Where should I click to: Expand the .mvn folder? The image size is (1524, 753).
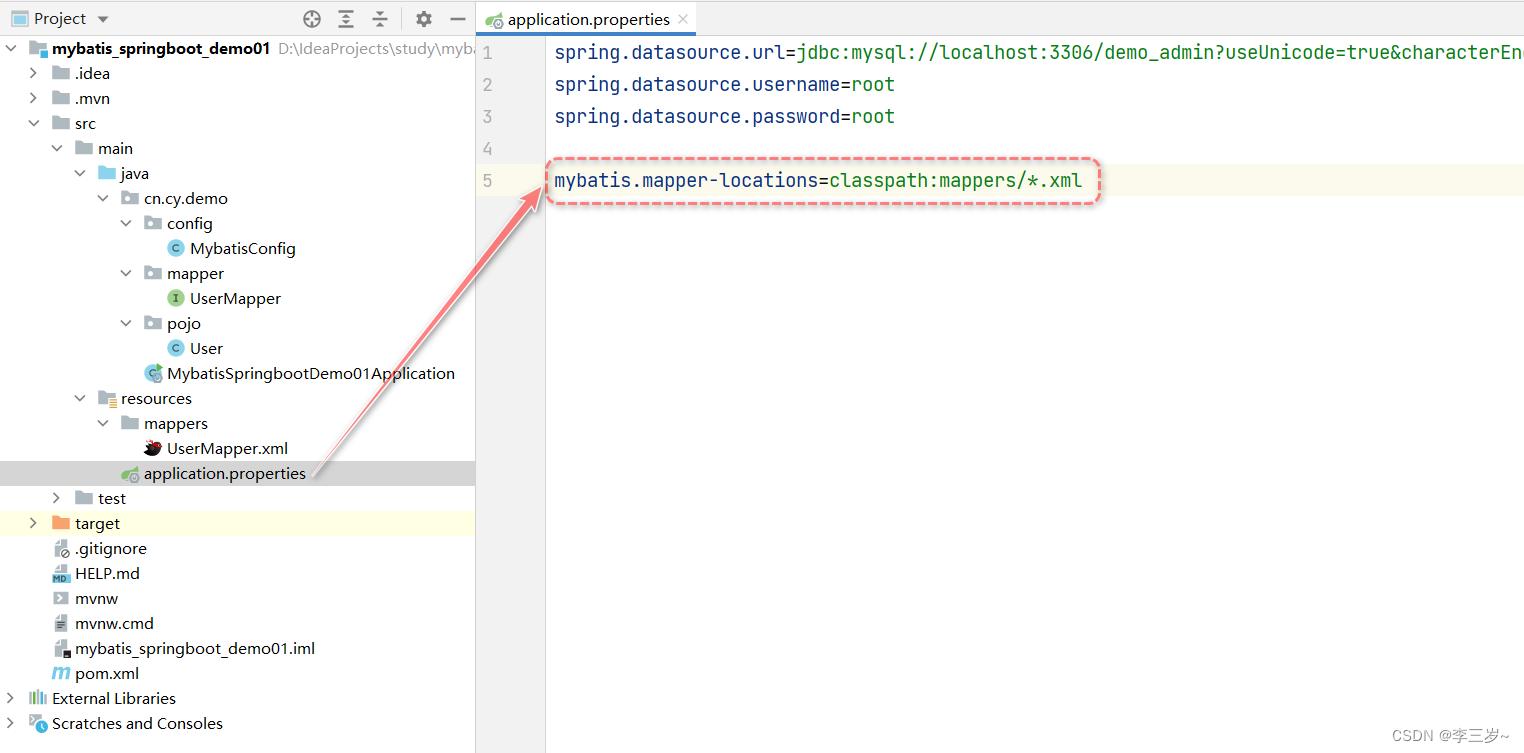pyautogui.click(x=34, y=98)
